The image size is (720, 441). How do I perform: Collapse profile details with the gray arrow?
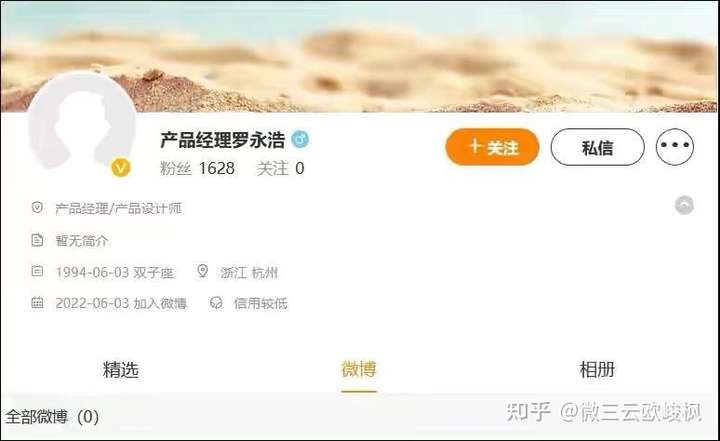684,205
